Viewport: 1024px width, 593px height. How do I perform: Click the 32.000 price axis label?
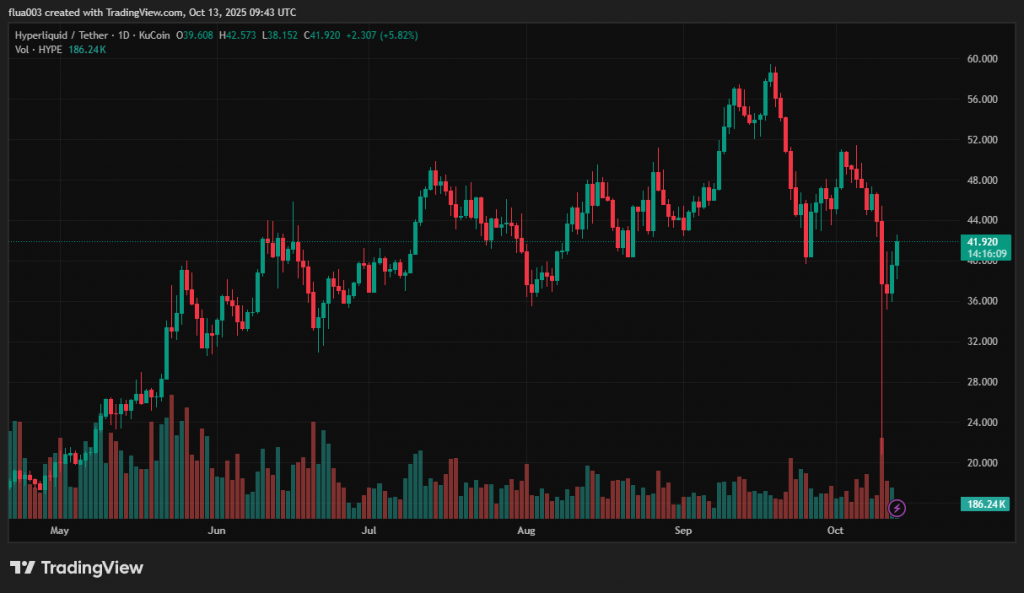[981, 341]
